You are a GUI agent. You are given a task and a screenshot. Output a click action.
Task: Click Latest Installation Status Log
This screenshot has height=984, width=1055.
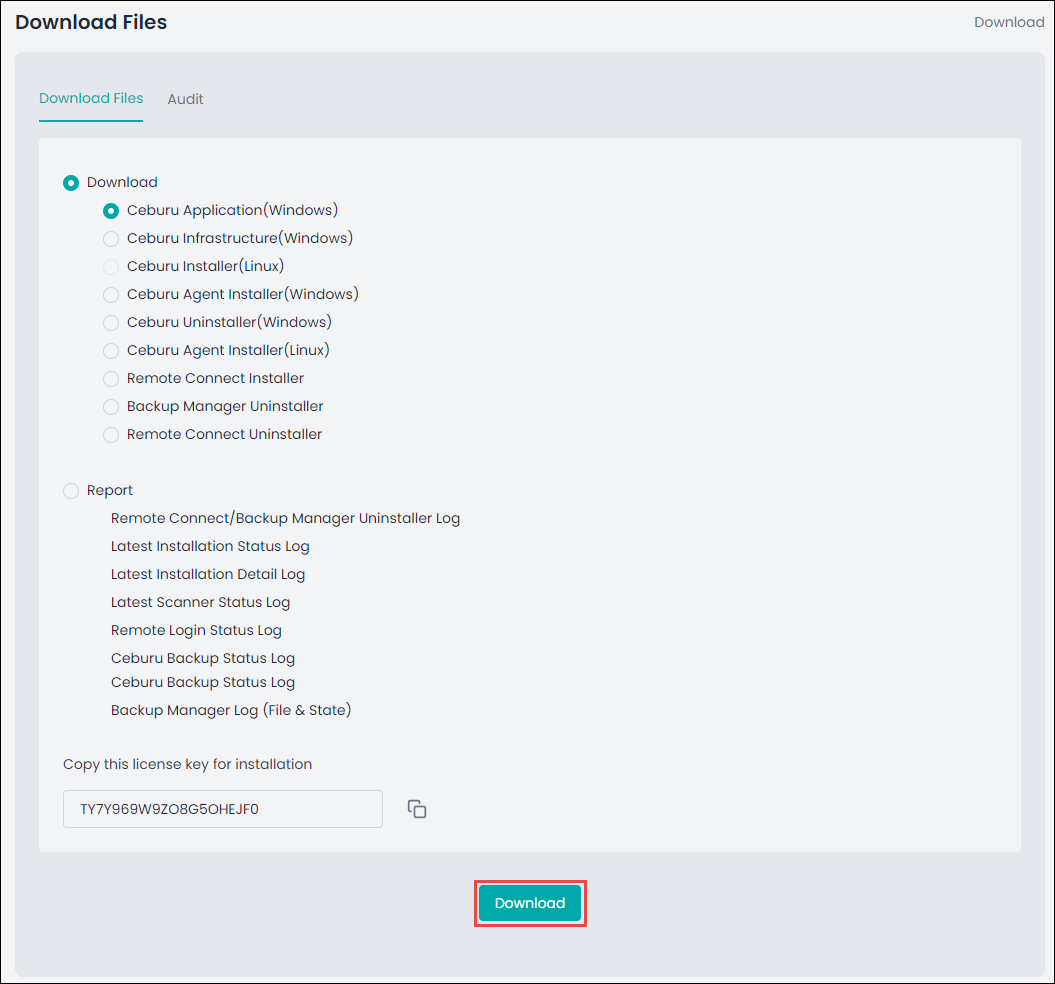point(210,547)
